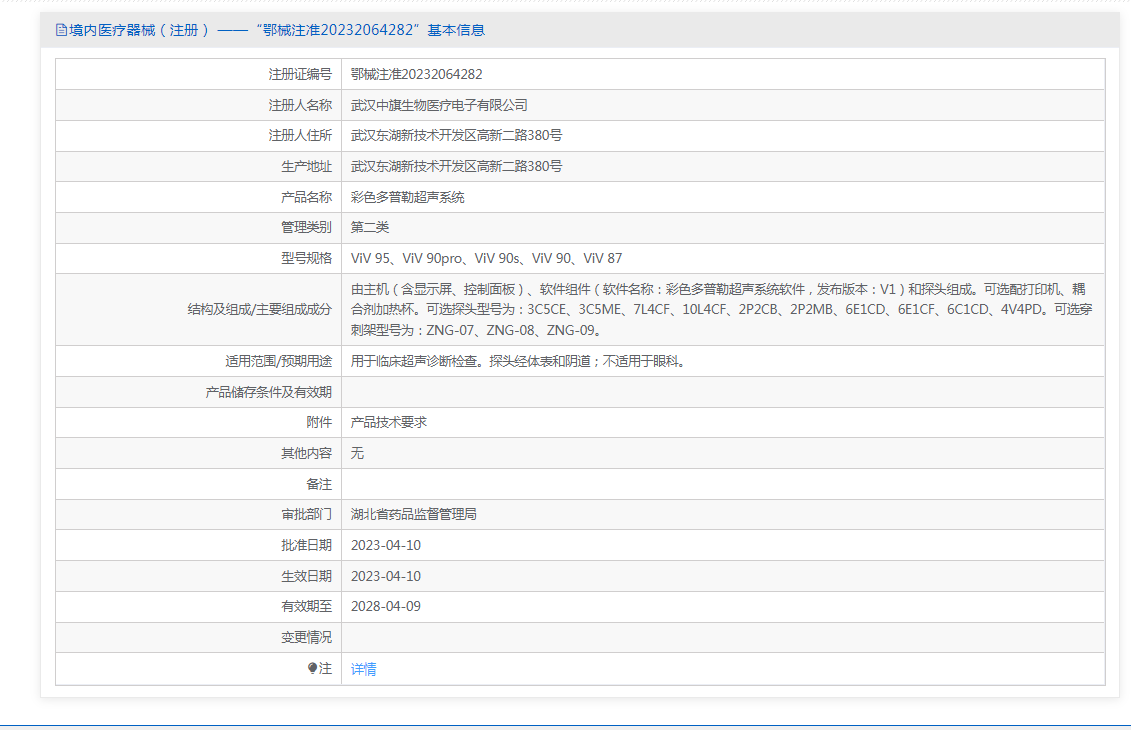Click the bullet icon beside 注

point(312,669)
